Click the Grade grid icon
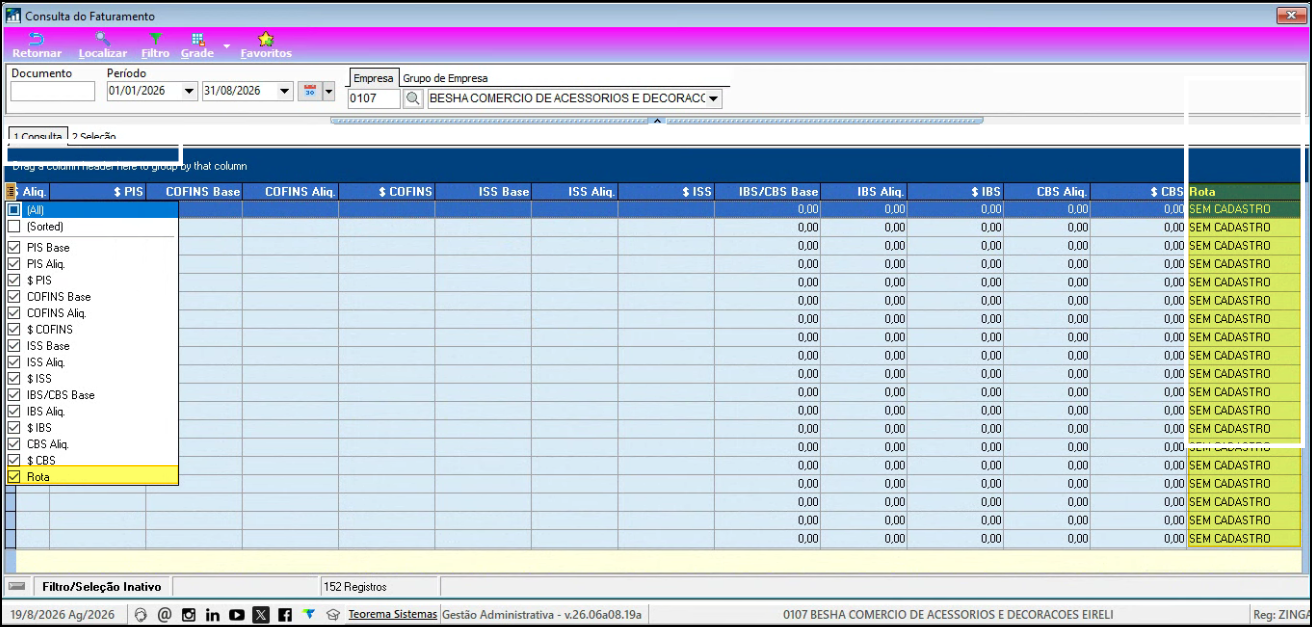Screen dimensions: 1312x627 (198, 39)
